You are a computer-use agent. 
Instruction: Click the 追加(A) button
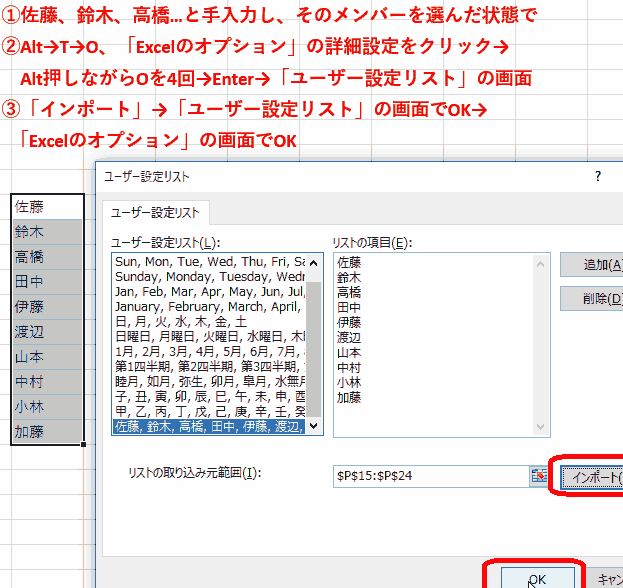592,265
